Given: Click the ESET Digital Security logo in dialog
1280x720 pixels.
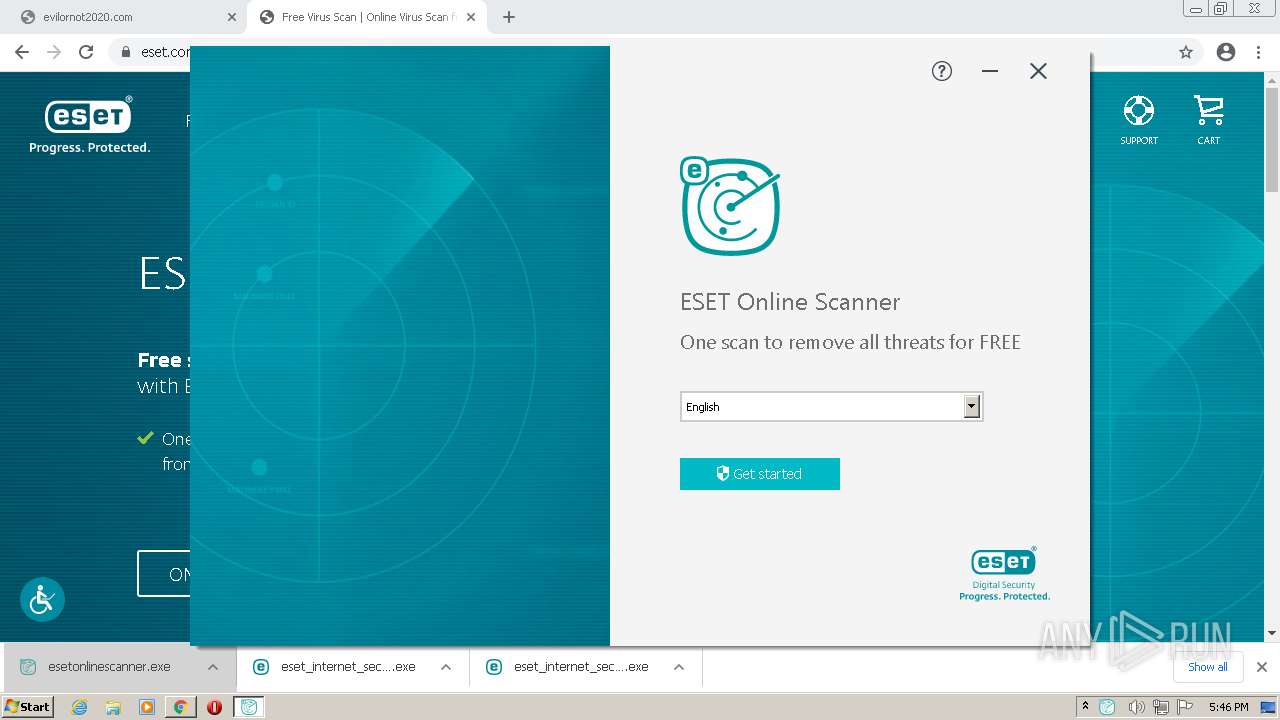Looking at the screenshot, I should (1004, 574).
